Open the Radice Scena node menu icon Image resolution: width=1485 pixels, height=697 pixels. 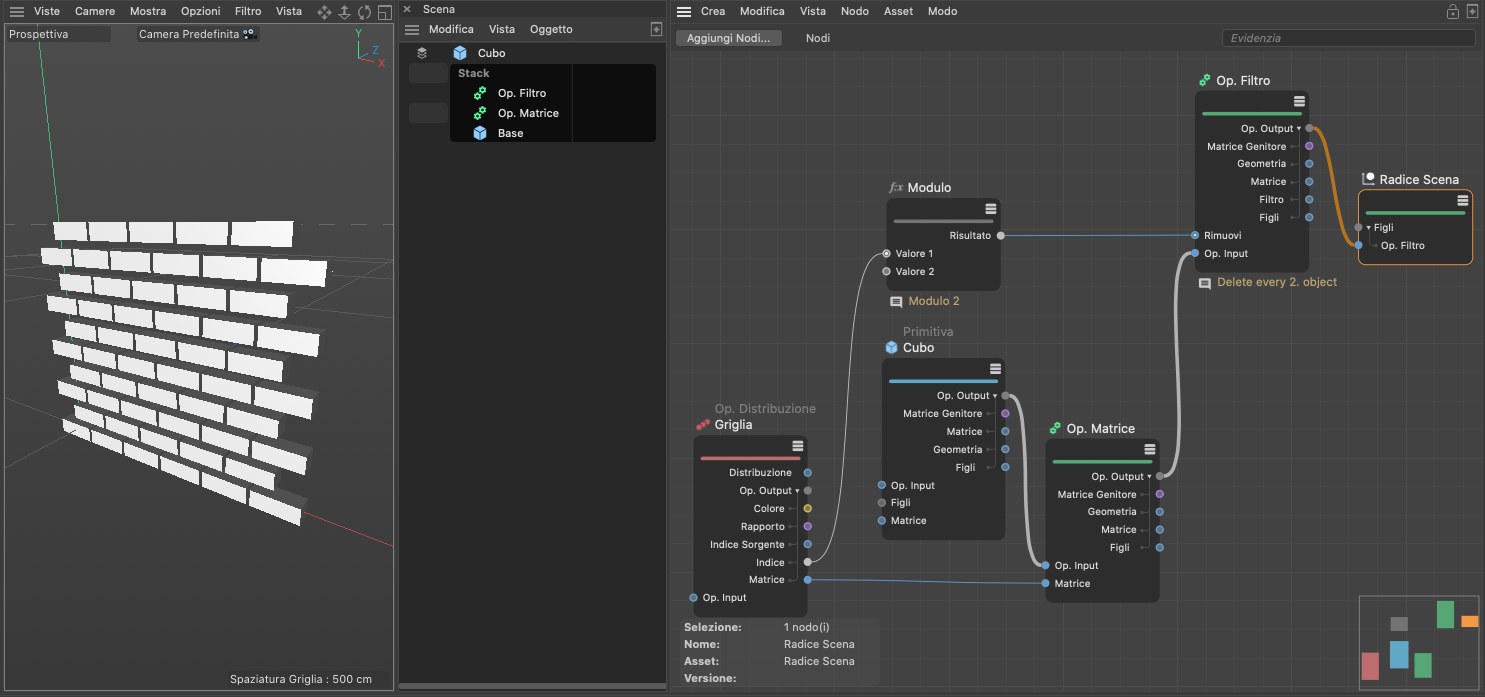pos(1463,201)
